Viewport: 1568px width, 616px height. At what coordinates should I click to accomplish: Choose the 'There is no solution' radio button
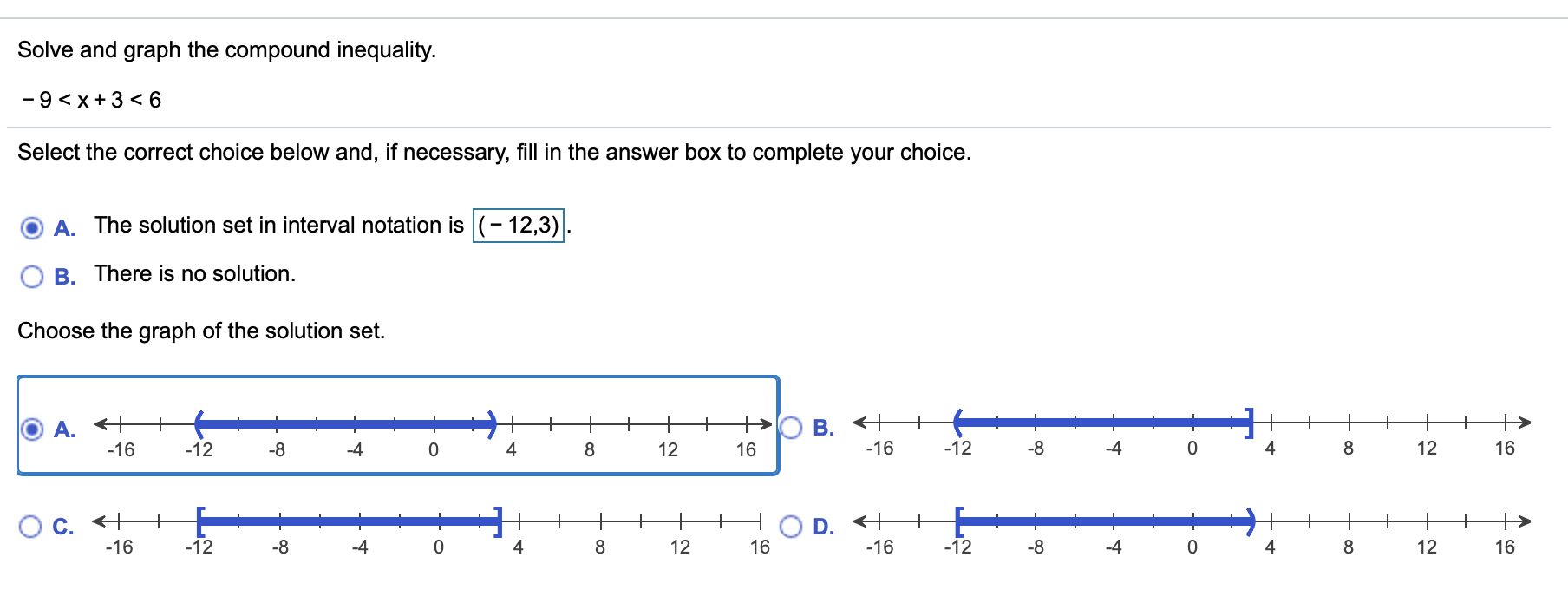tap(32, 277)
